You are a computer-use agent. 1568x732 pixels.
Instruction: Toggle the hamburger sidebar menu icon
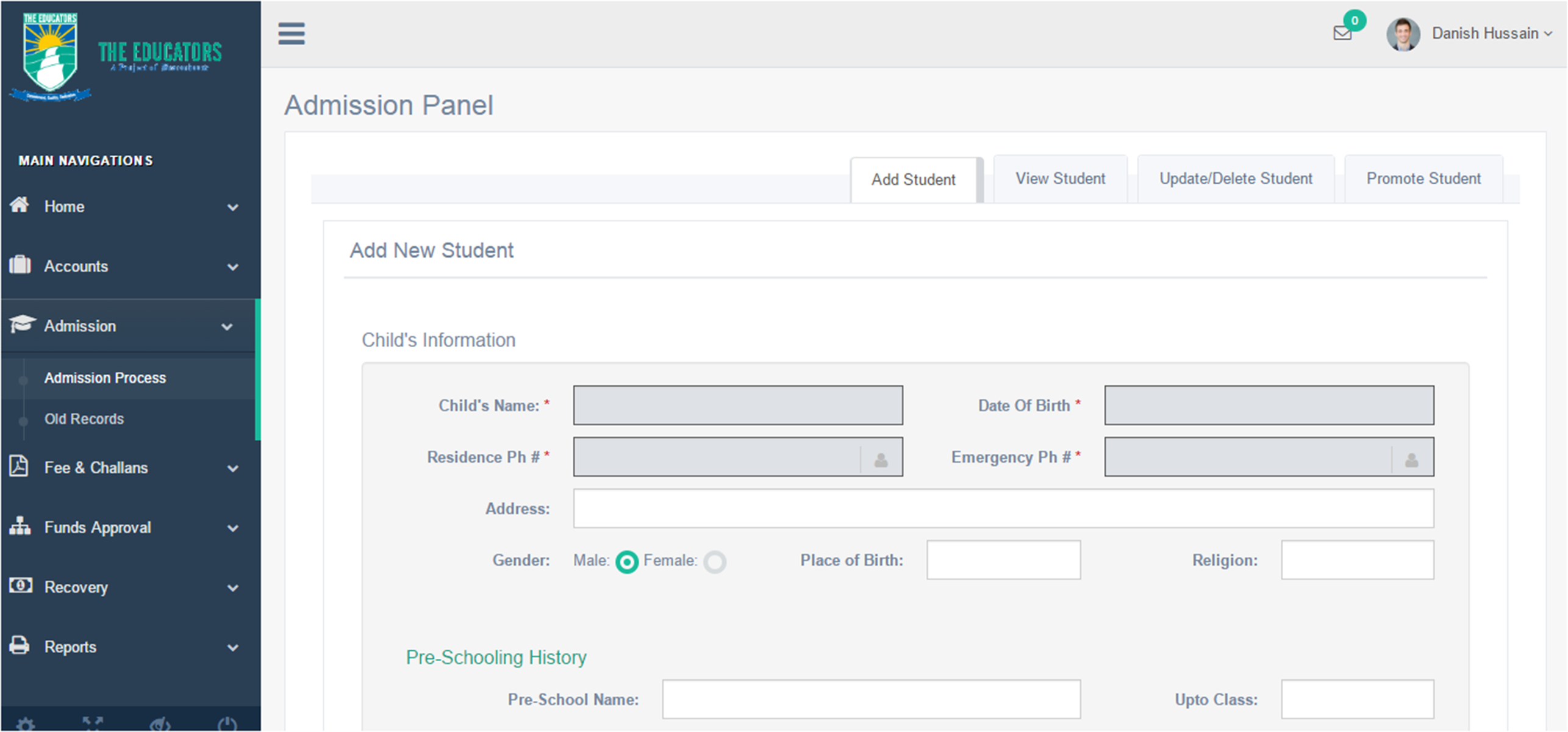(x=291, y=34)
